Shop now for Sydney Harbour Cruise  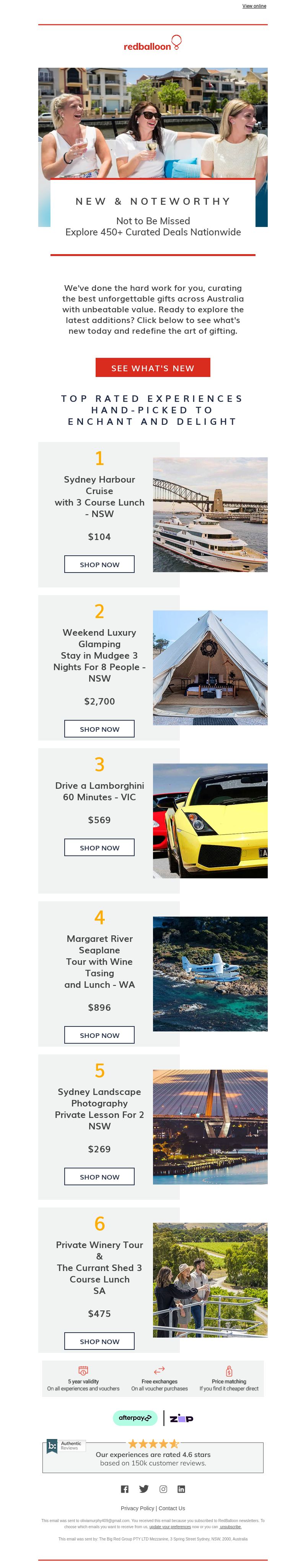(100, 564)
